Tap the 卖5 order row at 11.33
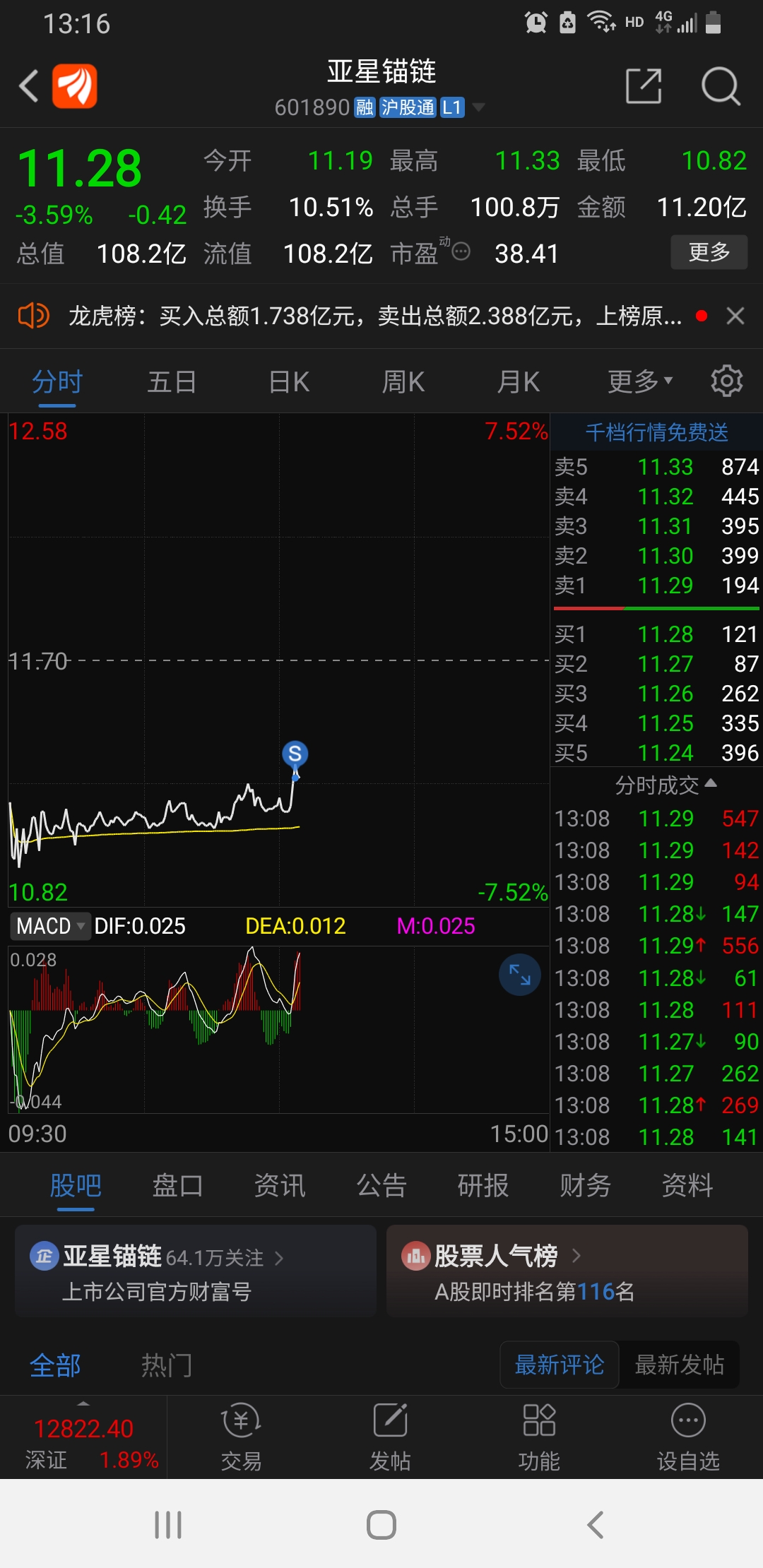 (656, 467)
